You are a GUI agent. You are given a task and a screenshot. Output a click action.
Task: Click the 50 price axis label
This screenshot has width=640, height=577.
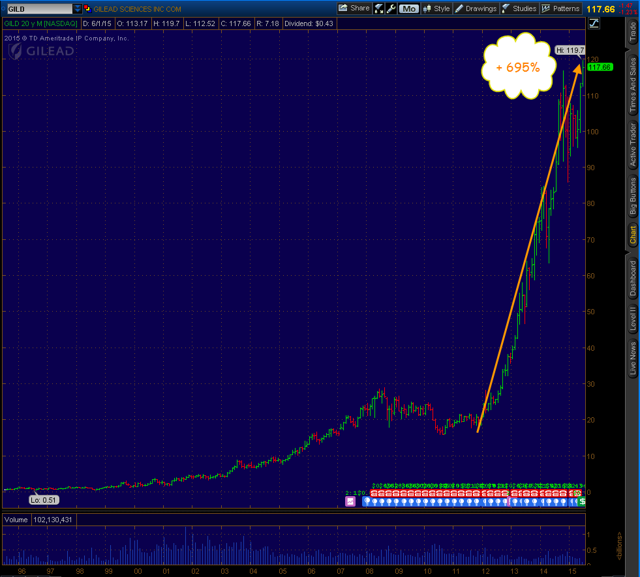591,312
